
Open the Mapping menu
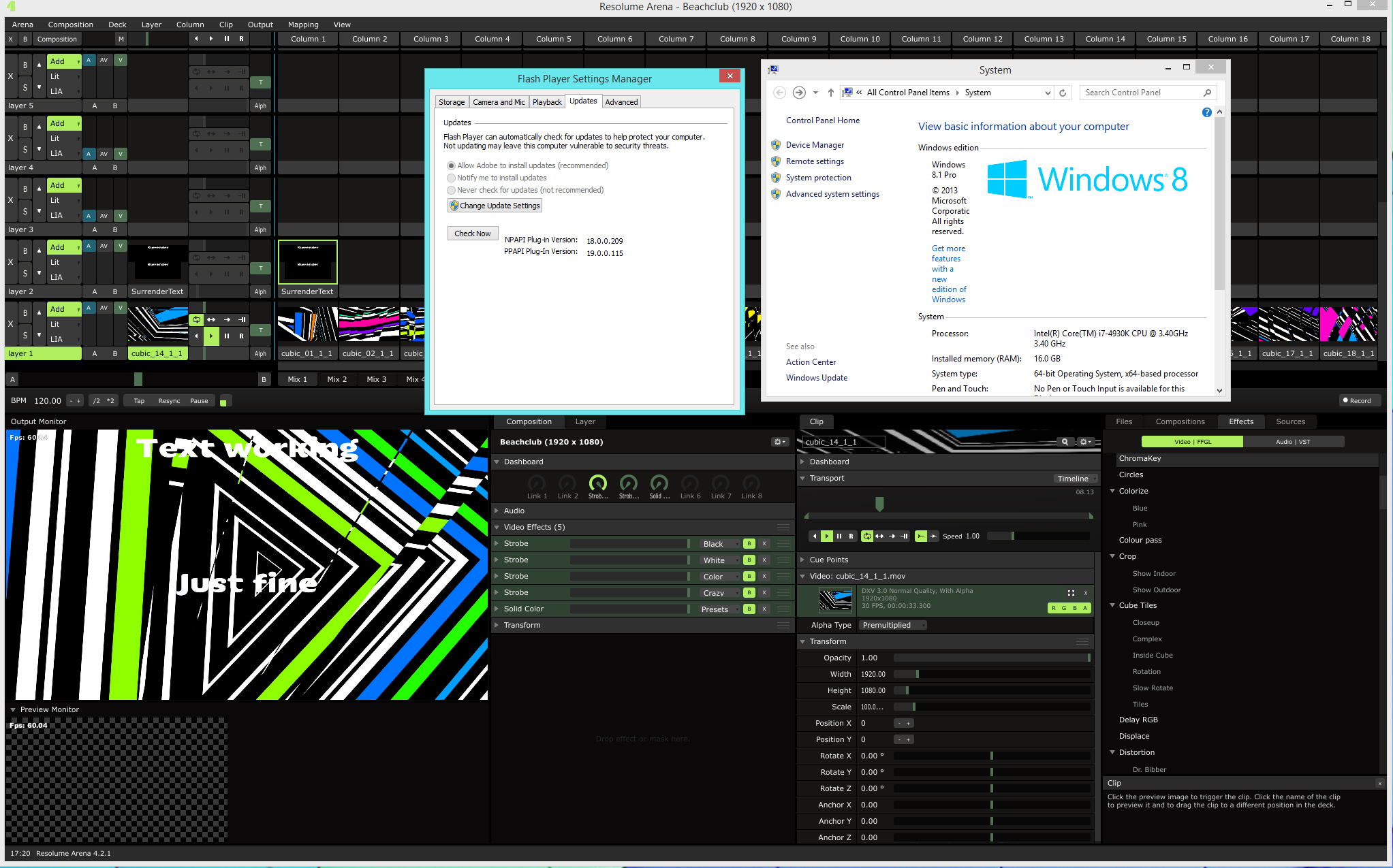click(302, 25)
